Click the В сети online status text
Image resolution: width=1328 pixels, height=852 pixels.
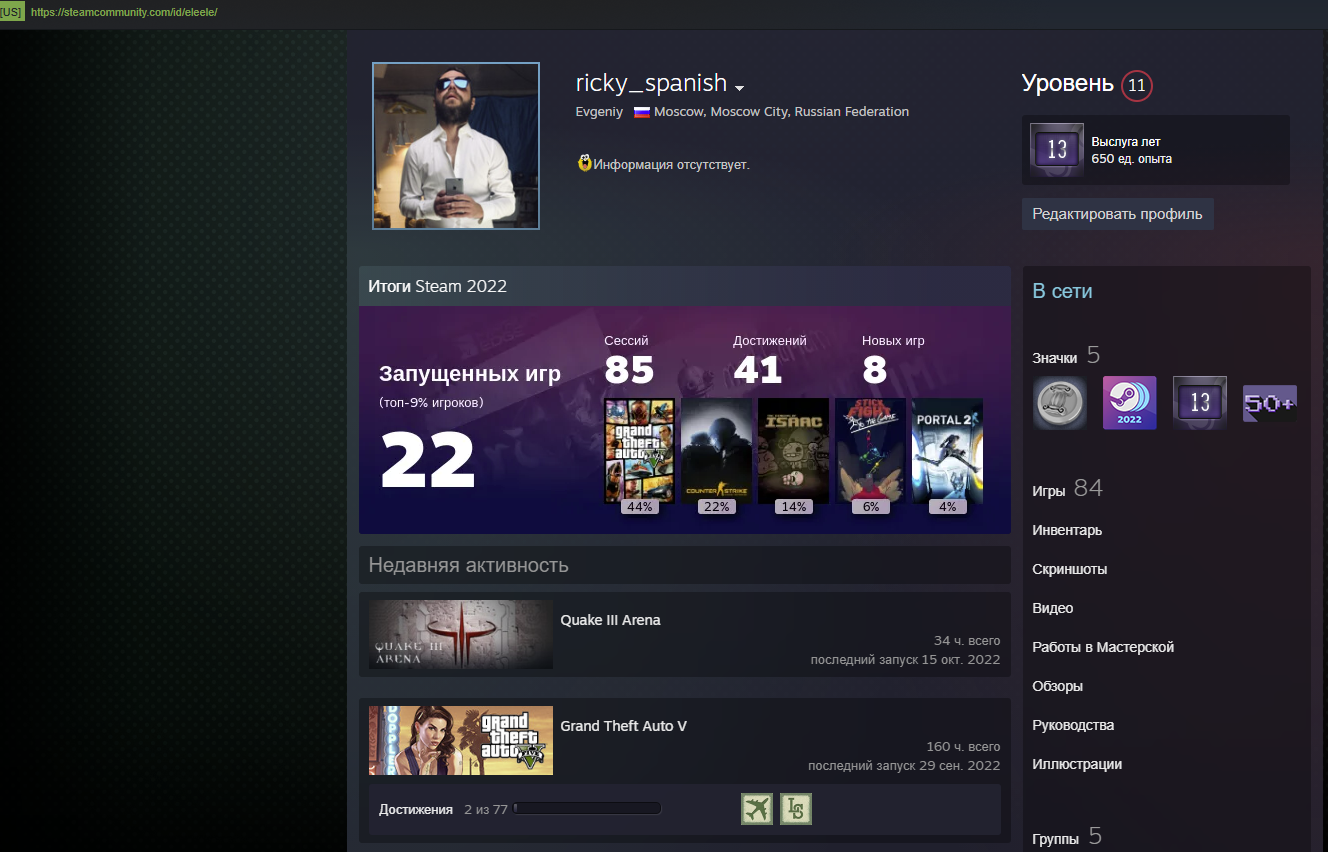1062,291
